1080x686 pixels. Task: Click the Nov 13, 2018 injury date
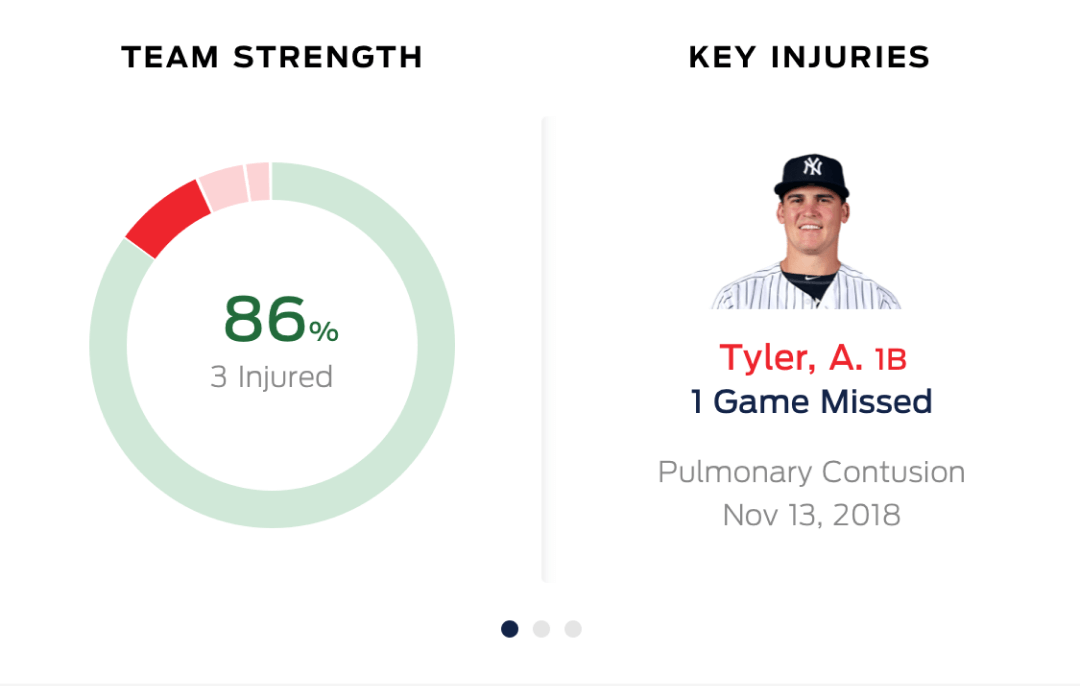click(x=811, y=515)
